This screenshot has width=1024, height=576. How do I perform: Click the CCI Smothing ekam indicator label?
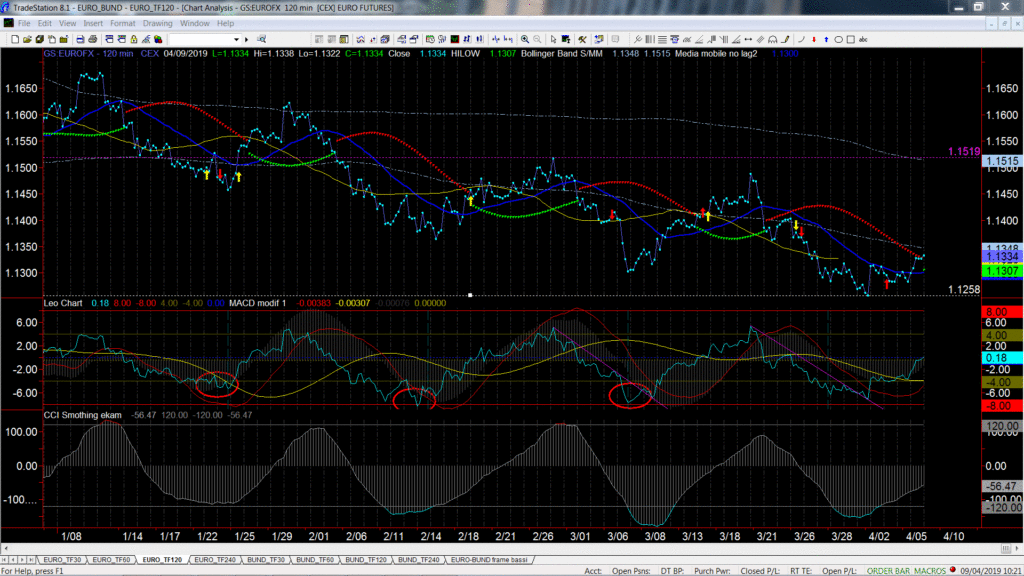[83, 415]
